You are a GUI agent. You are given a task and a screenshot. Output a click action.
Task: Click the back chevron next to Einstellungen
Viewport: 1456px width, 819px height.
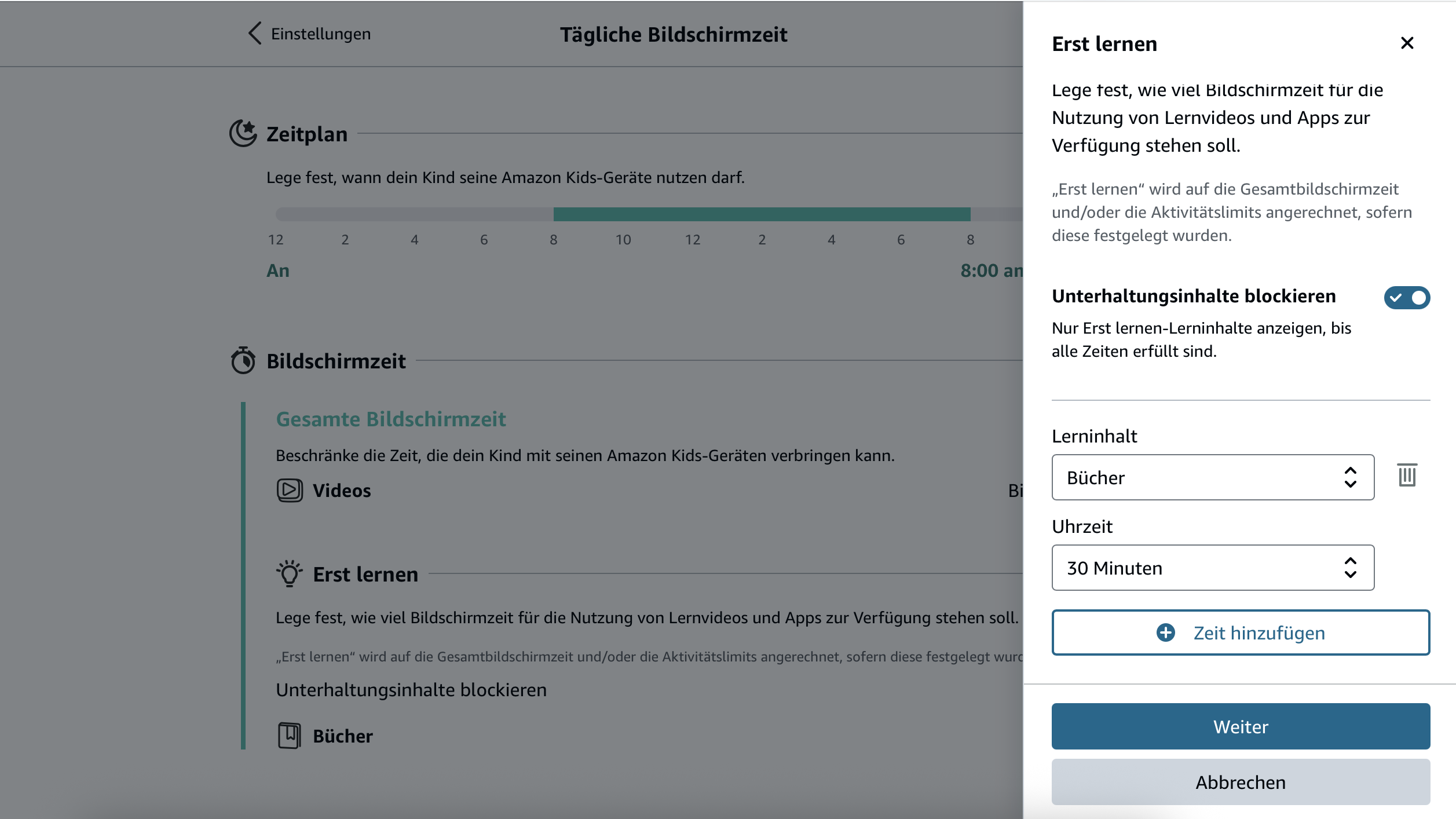pyautogui.click(x=255, y=34)
